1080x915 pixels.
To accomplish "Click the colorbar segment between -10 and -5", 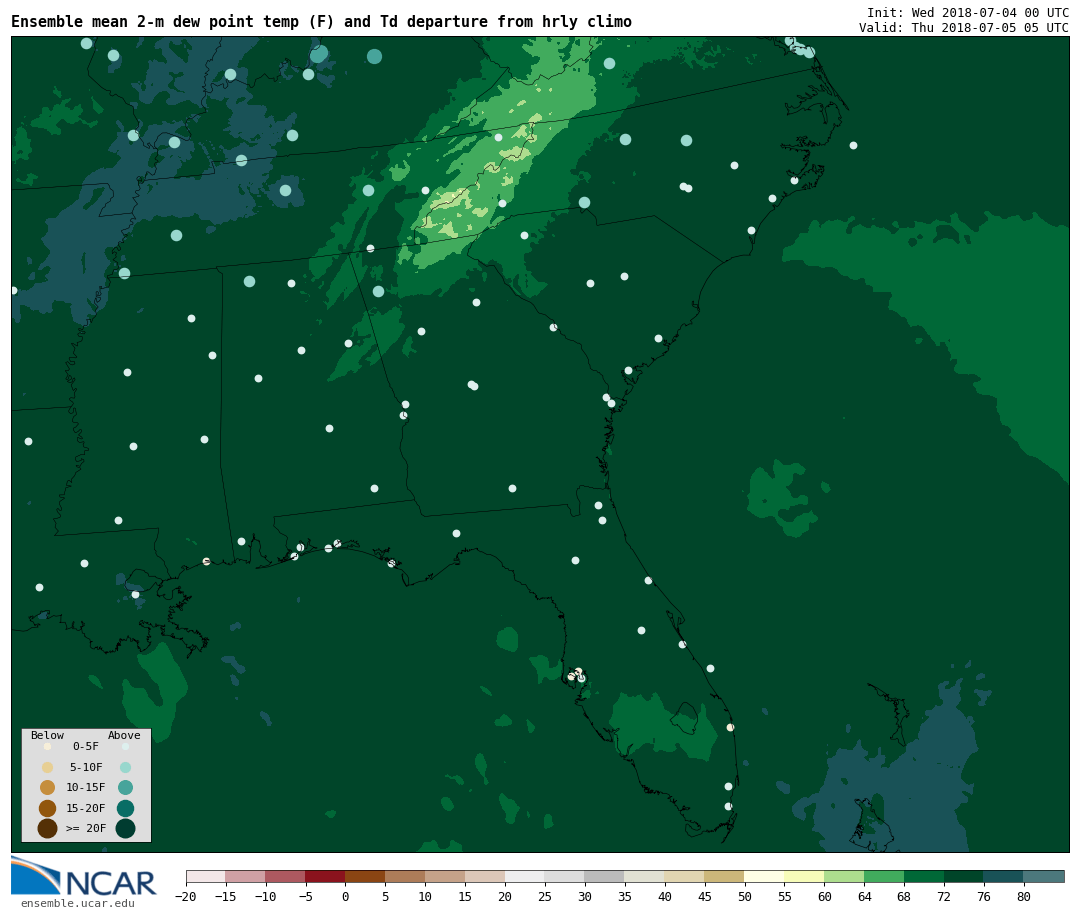I will pos(286,877).
